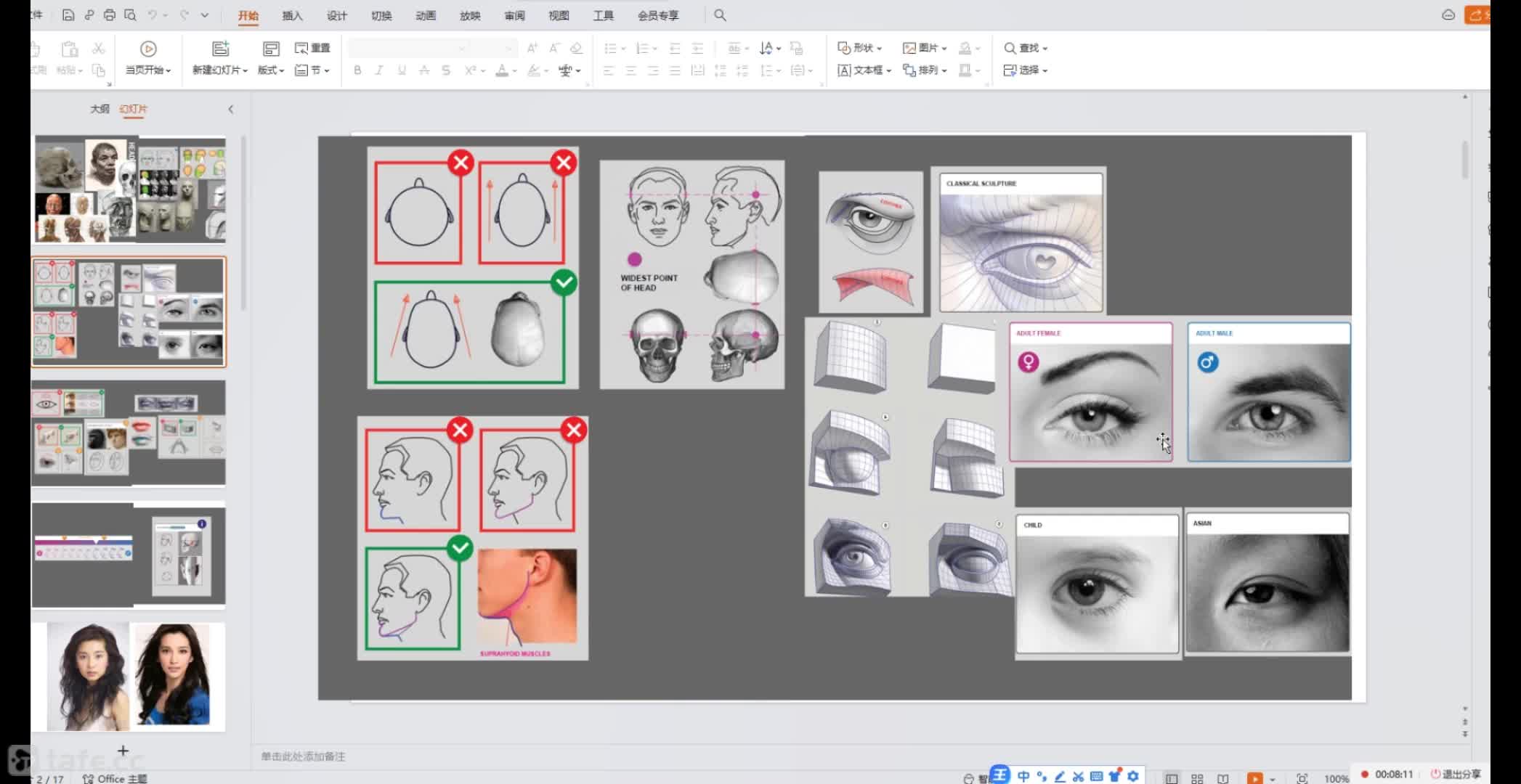1521x784 pixels.
Task: Click the IME settings gear icon
Action: coord(1133,776)
